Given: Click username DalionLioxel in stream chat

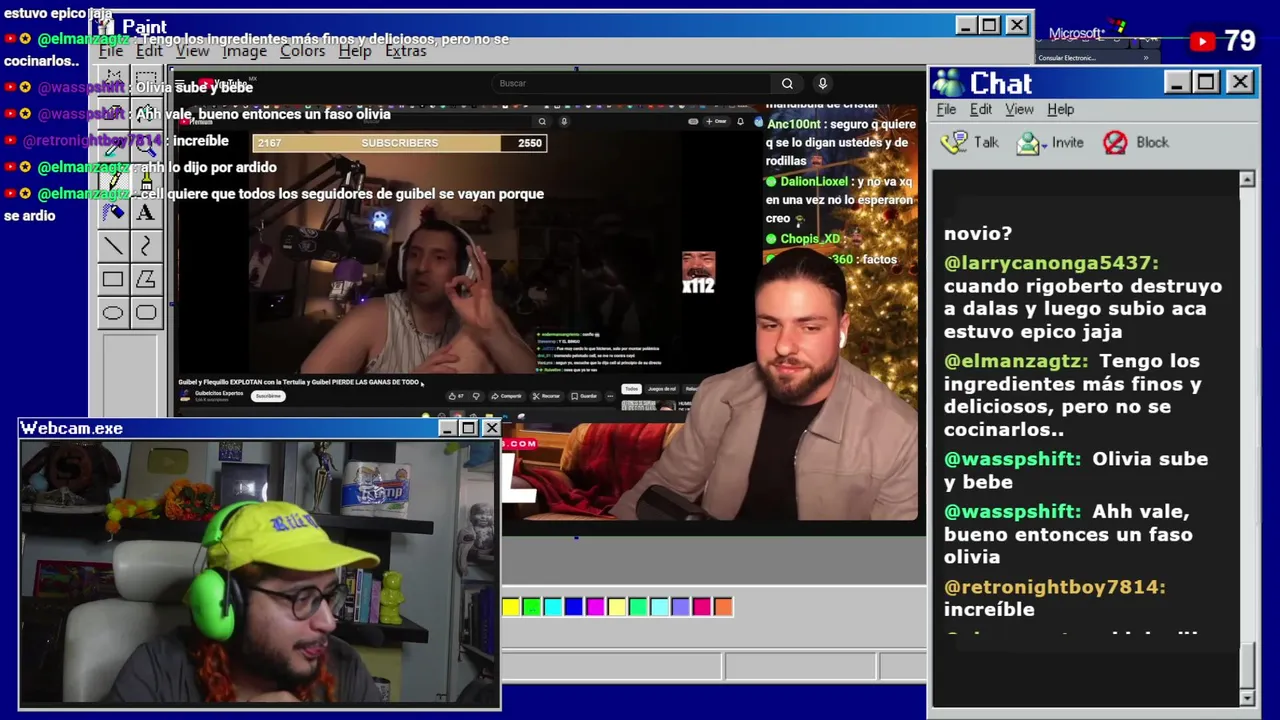Looking at the screenshot, I should (x=814, y=182).
